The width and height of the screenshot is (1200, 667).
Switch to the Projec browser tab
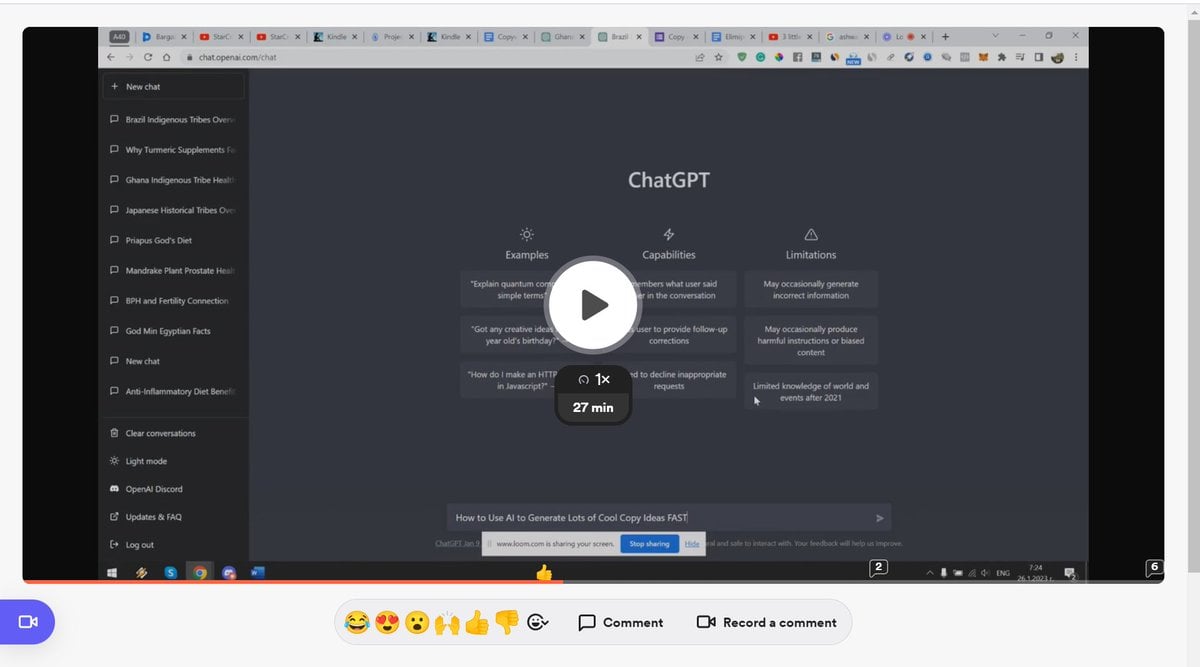click(x=391, y=37)
